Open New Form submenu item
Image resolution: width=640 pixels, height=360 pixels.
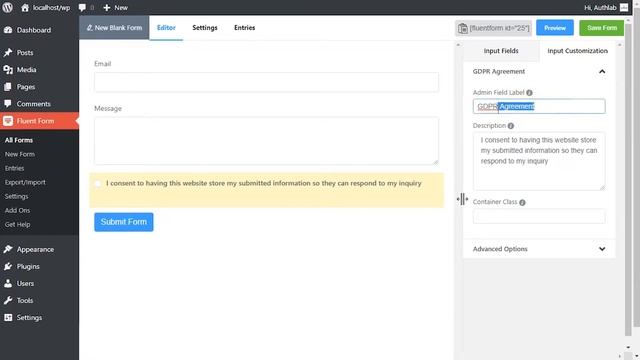(x=20, y=154)
